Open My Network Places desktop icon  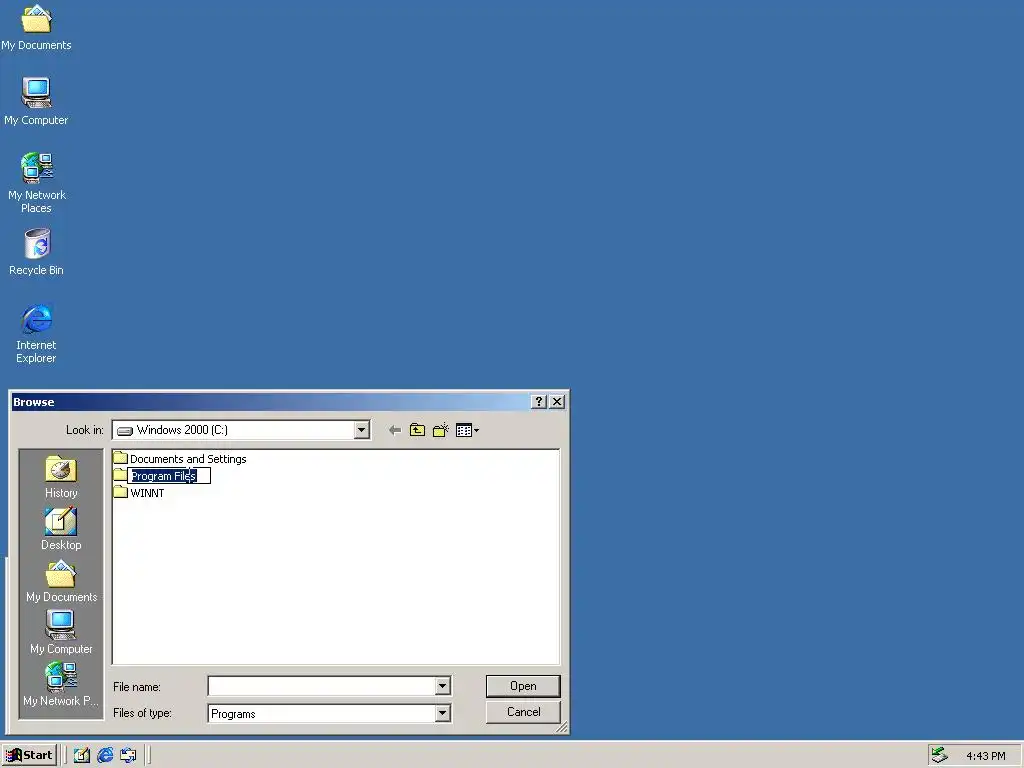(37, 183)
